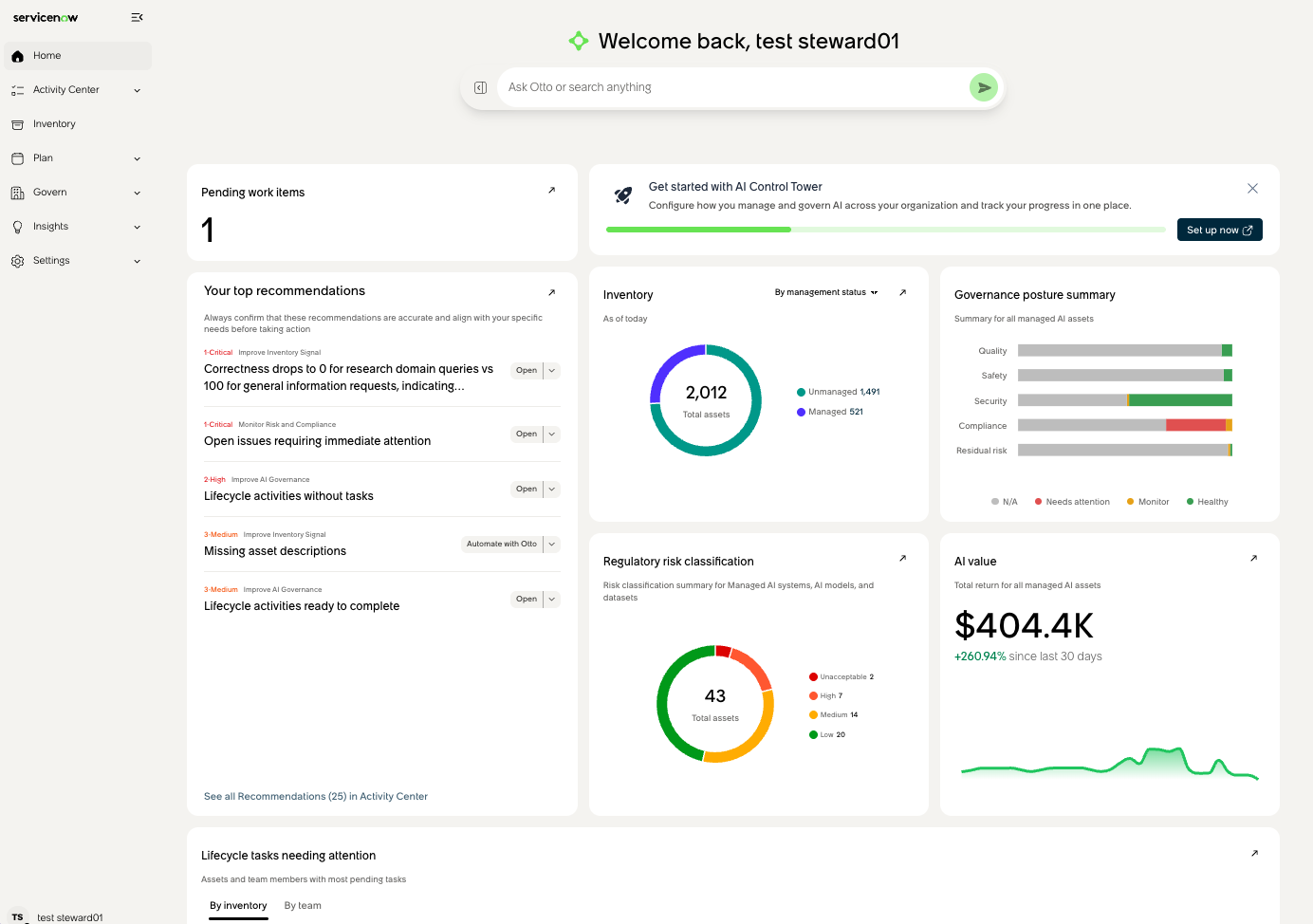
Task: Expand Your top recommendations card arrow
Action: coord(551,292)
